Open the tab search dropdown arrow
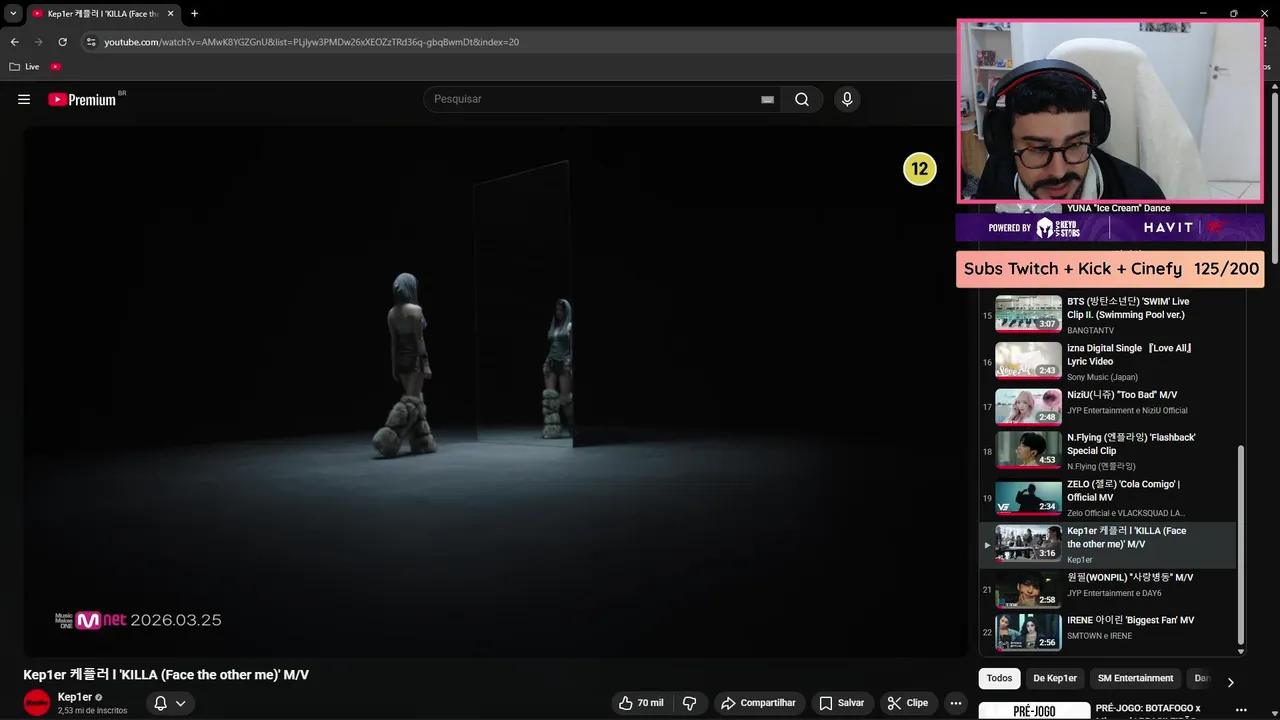 tap(13, 14)
